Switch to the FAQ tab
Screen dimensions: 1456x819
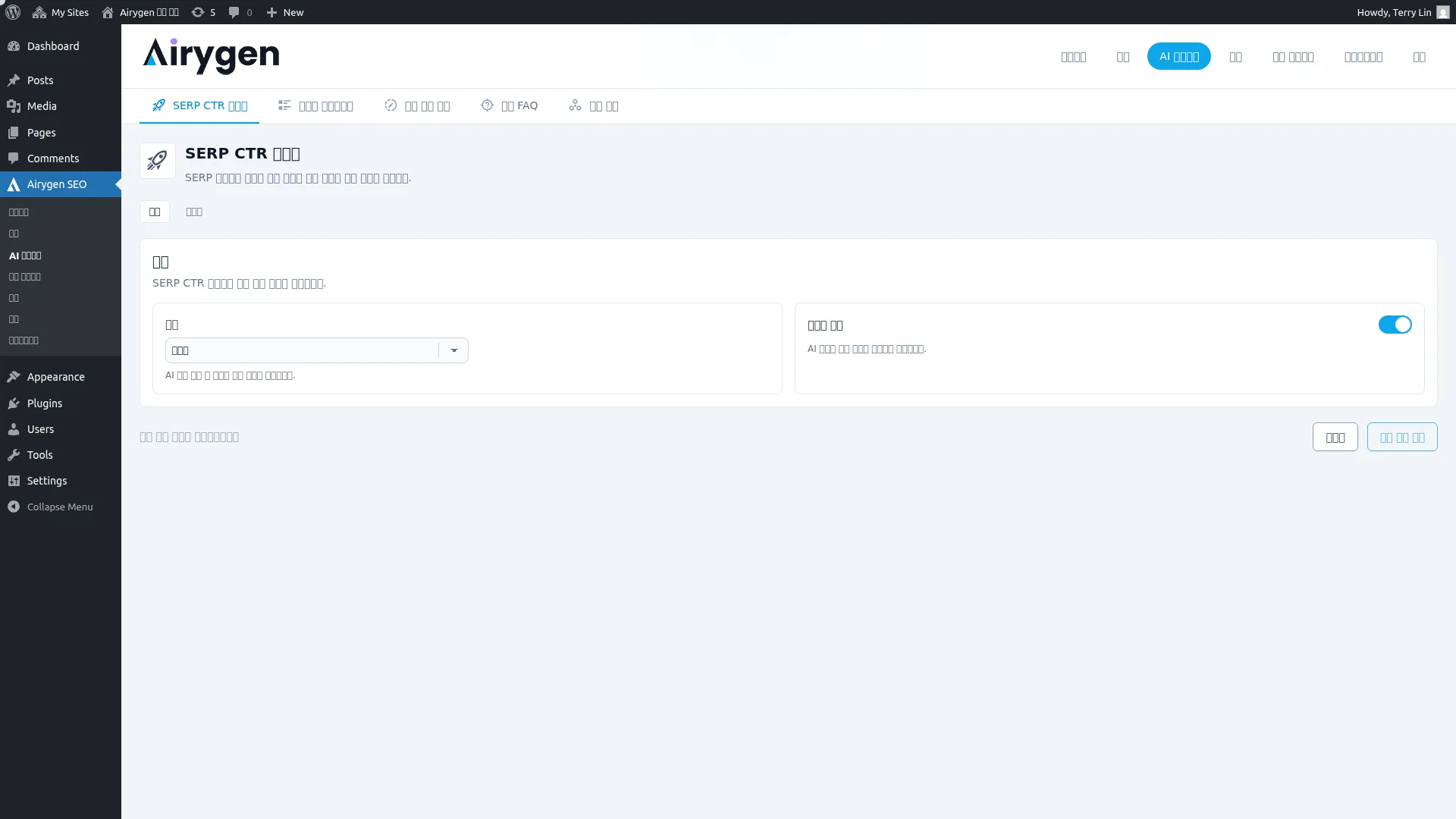tap(510, 105)
